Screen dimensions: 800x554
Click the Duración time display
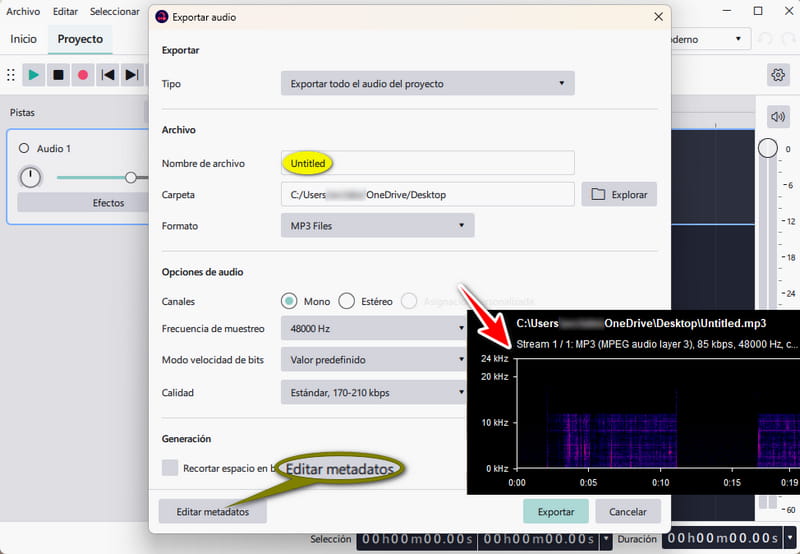click(723, 538)
